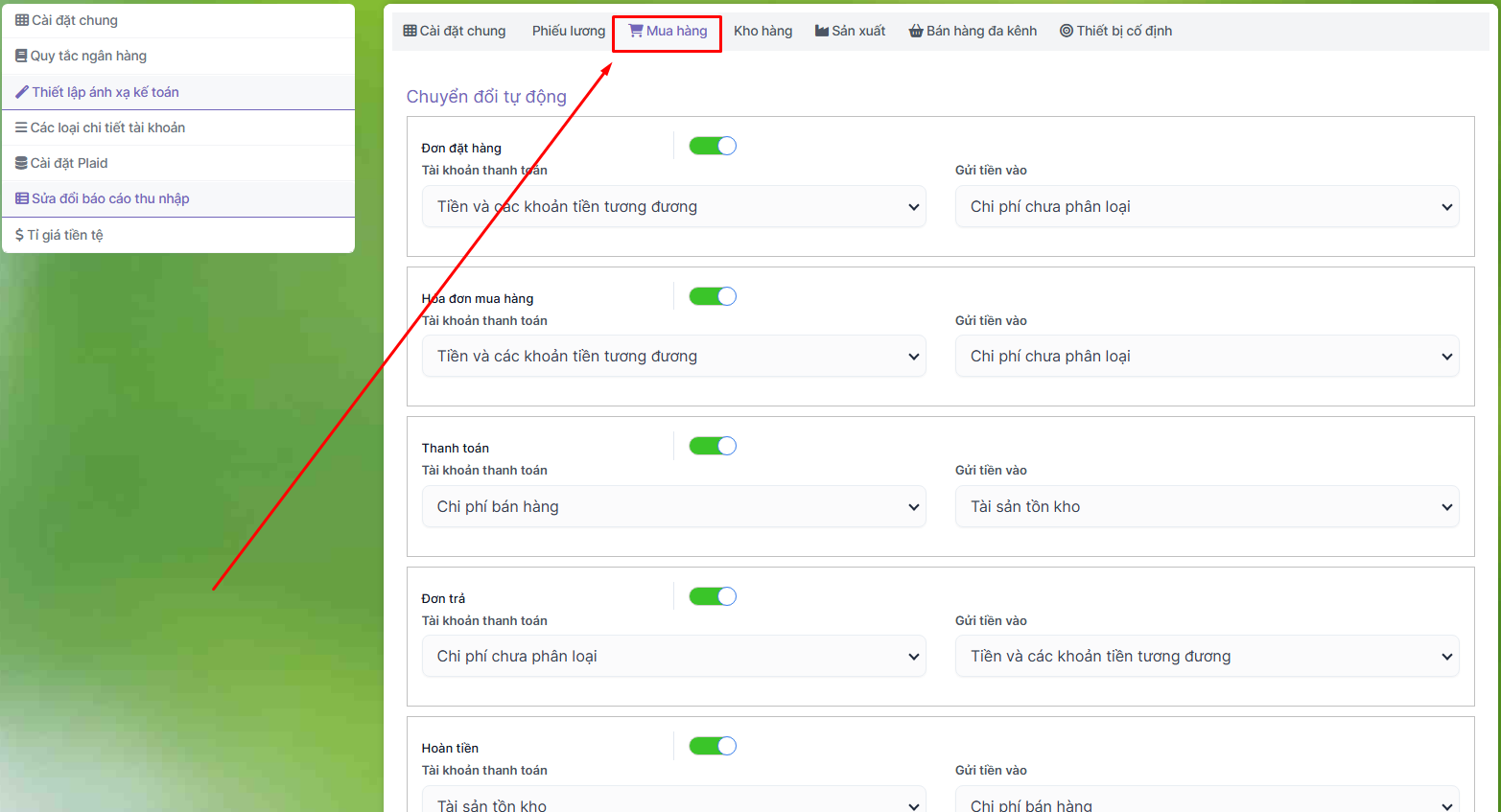Image resolution: width=1501 pixels, height=812 pixels.
Task: Expand Gửi tiền vào dropdown in Thanh toán section
Action: click(1207, 507)
